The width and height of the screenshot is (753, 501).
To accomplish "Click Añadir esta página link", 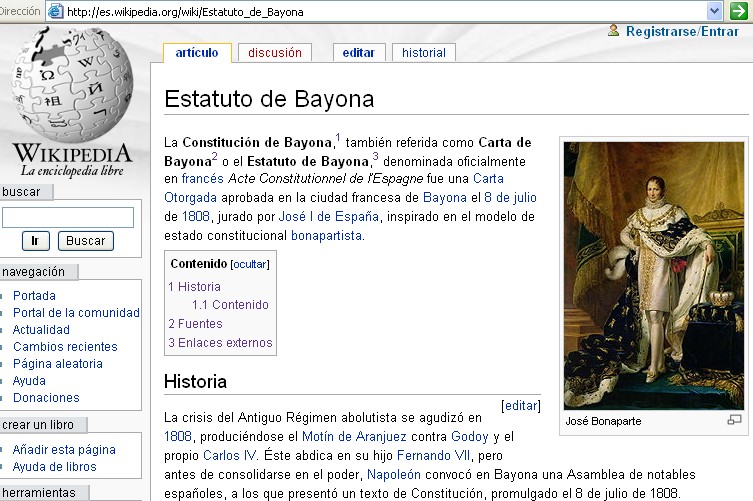I will click(64, 450).
